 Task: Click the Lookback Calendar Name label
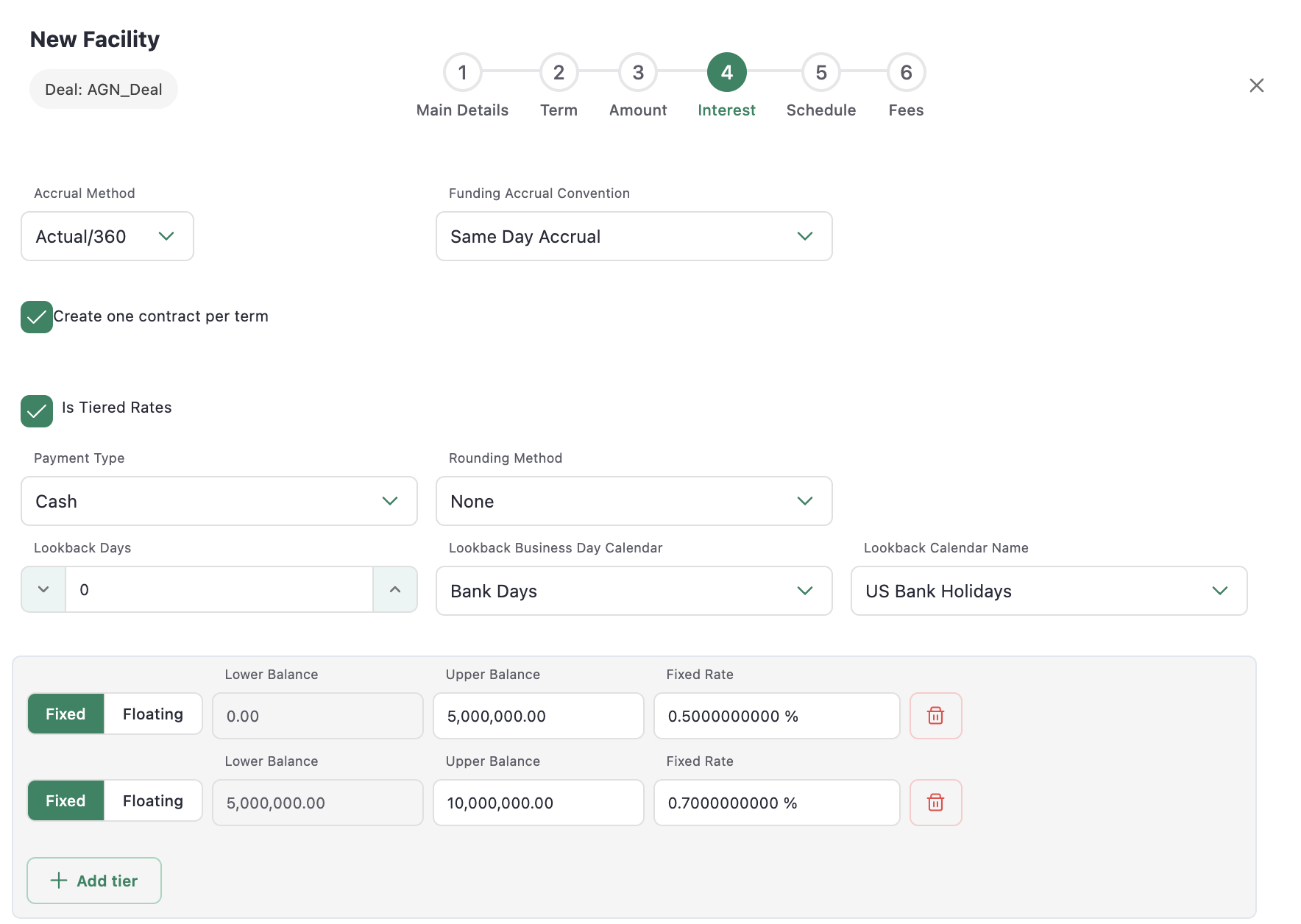946,548
